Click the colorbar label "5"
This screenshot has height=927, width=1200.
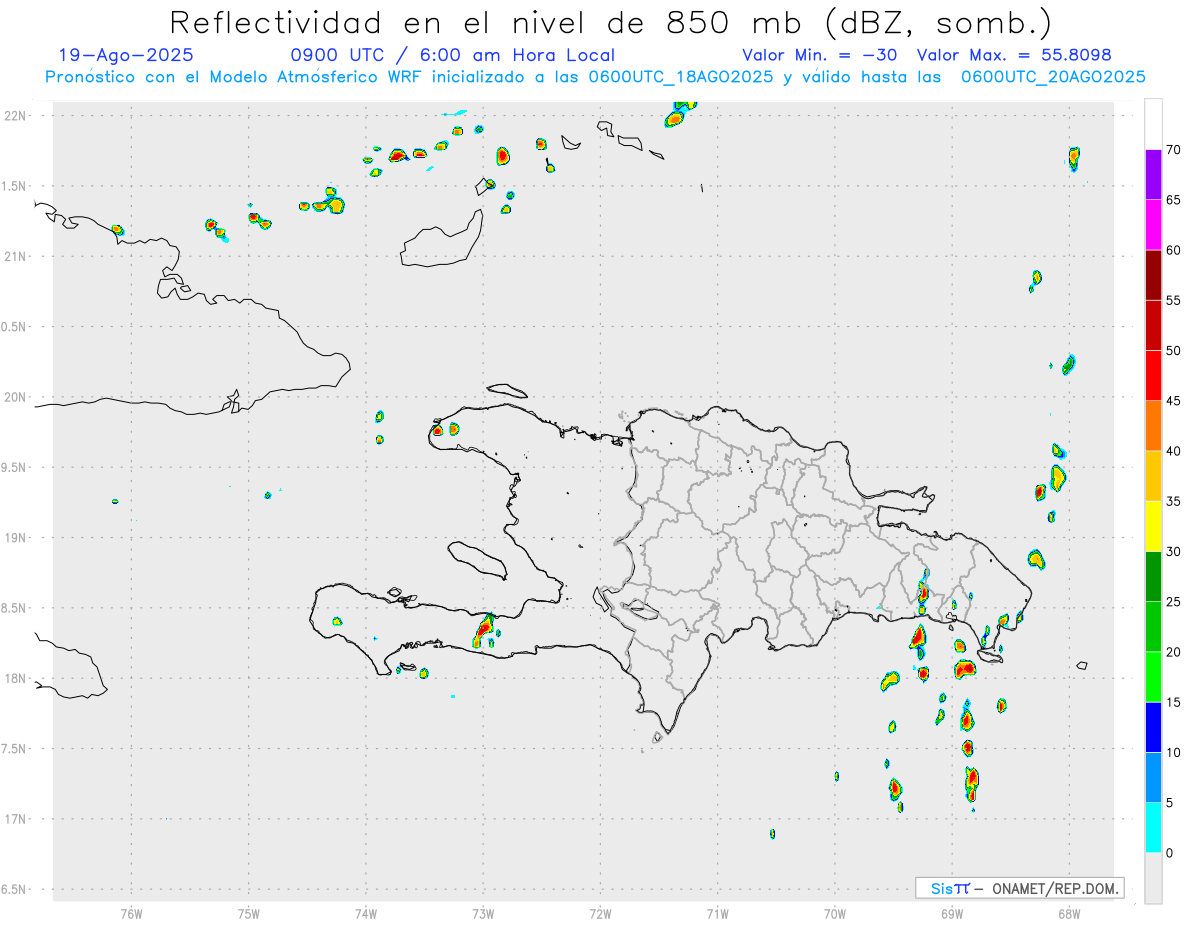pos(1170,803)
